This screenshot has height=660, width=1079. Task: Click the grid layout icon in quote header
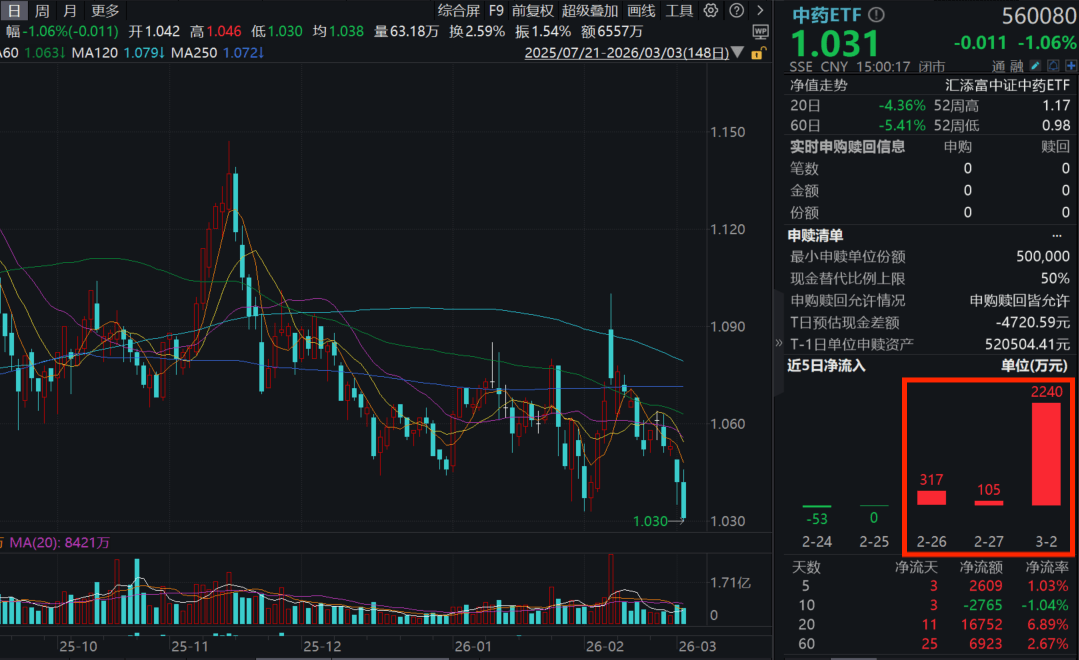click(1054, 66)
